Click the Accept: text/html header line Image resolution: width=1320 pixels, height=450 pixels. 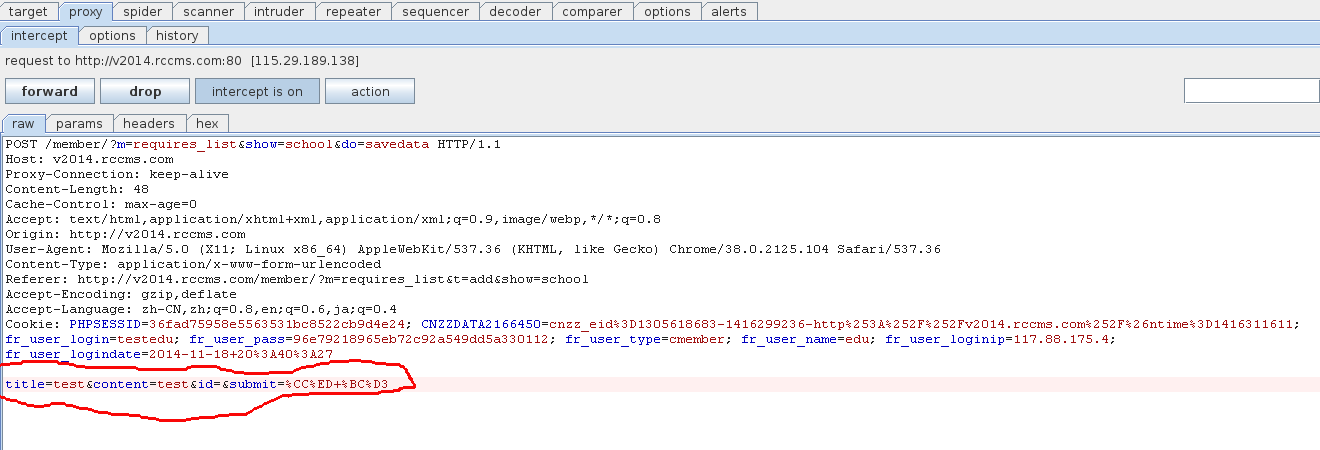pos(333,219)
